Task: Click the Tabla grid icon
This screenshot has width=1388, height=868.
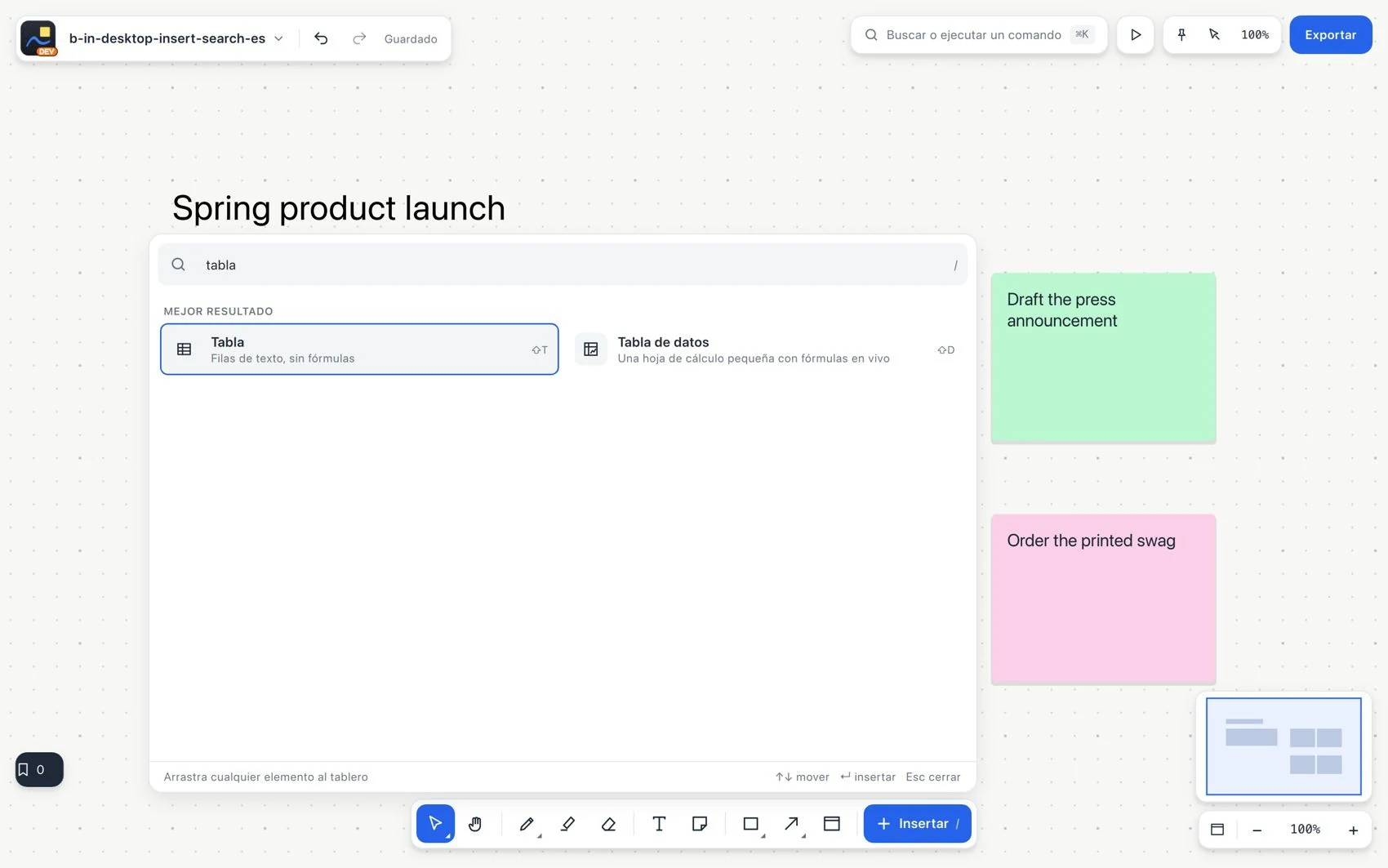Action: 185,349
